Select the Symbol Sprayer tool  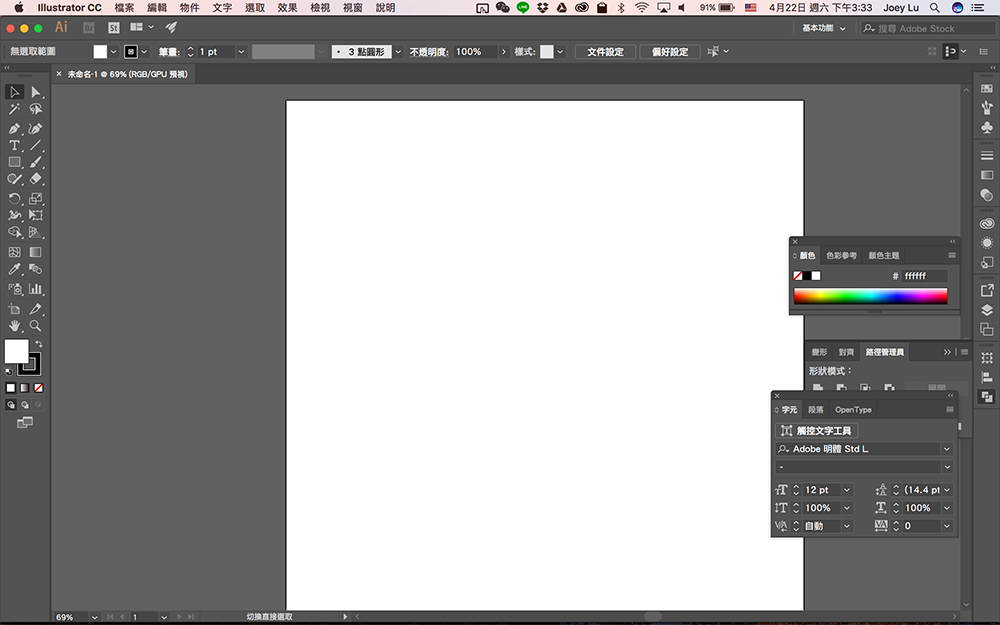pyautogui.click(x=15, y=289)
